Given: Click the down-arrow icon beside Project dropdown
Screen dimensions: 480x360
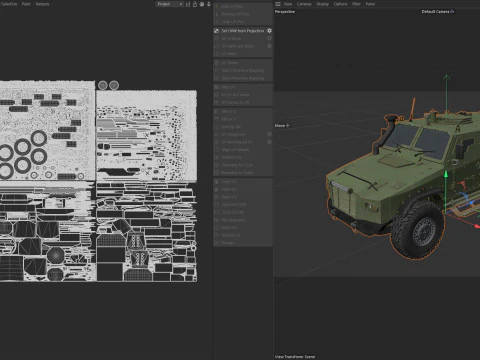Looking at the screenshot, I should [209, 4].
